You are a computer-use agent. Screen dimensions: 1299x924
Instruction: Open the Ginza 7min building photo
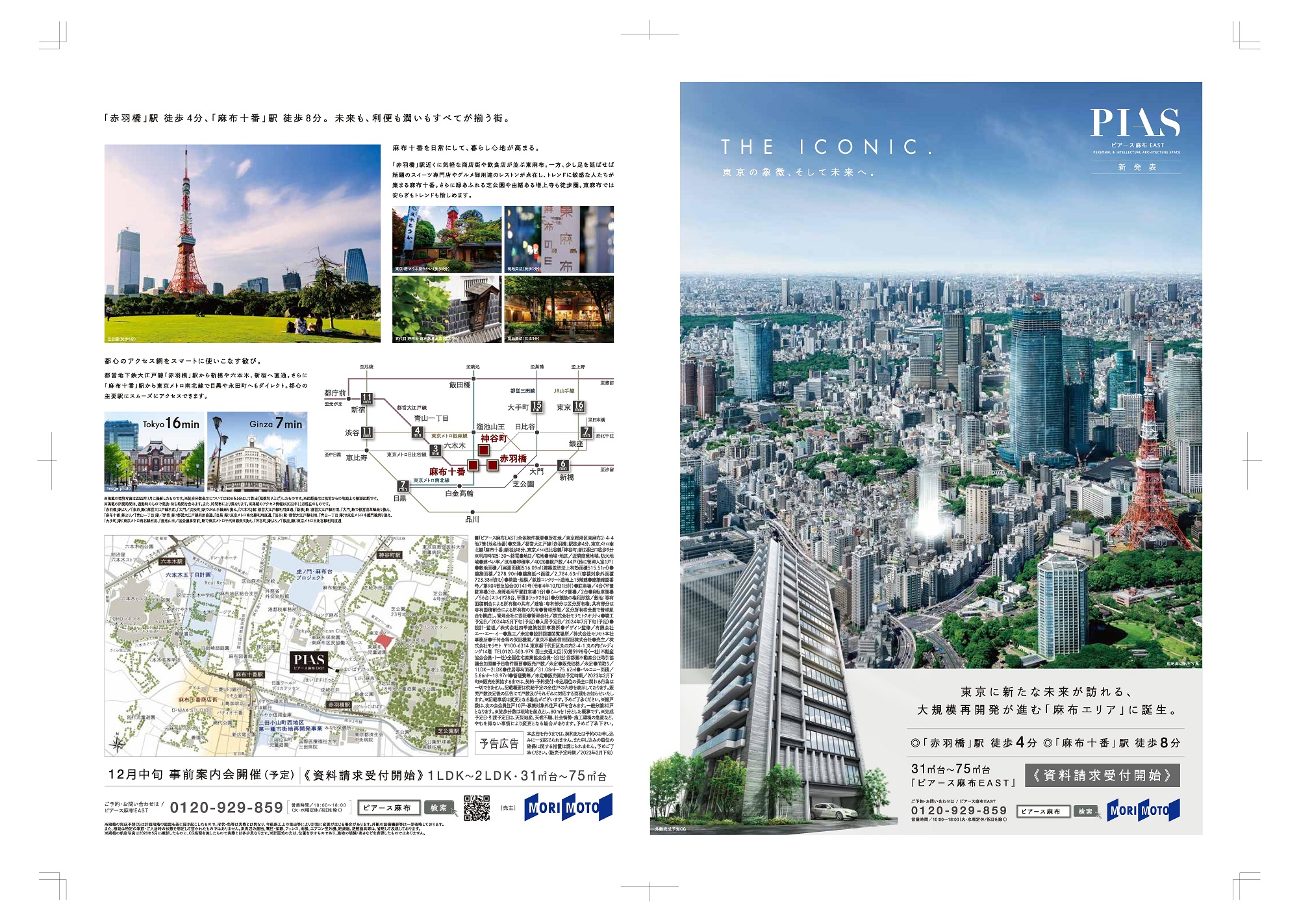[x=257, y=451]
